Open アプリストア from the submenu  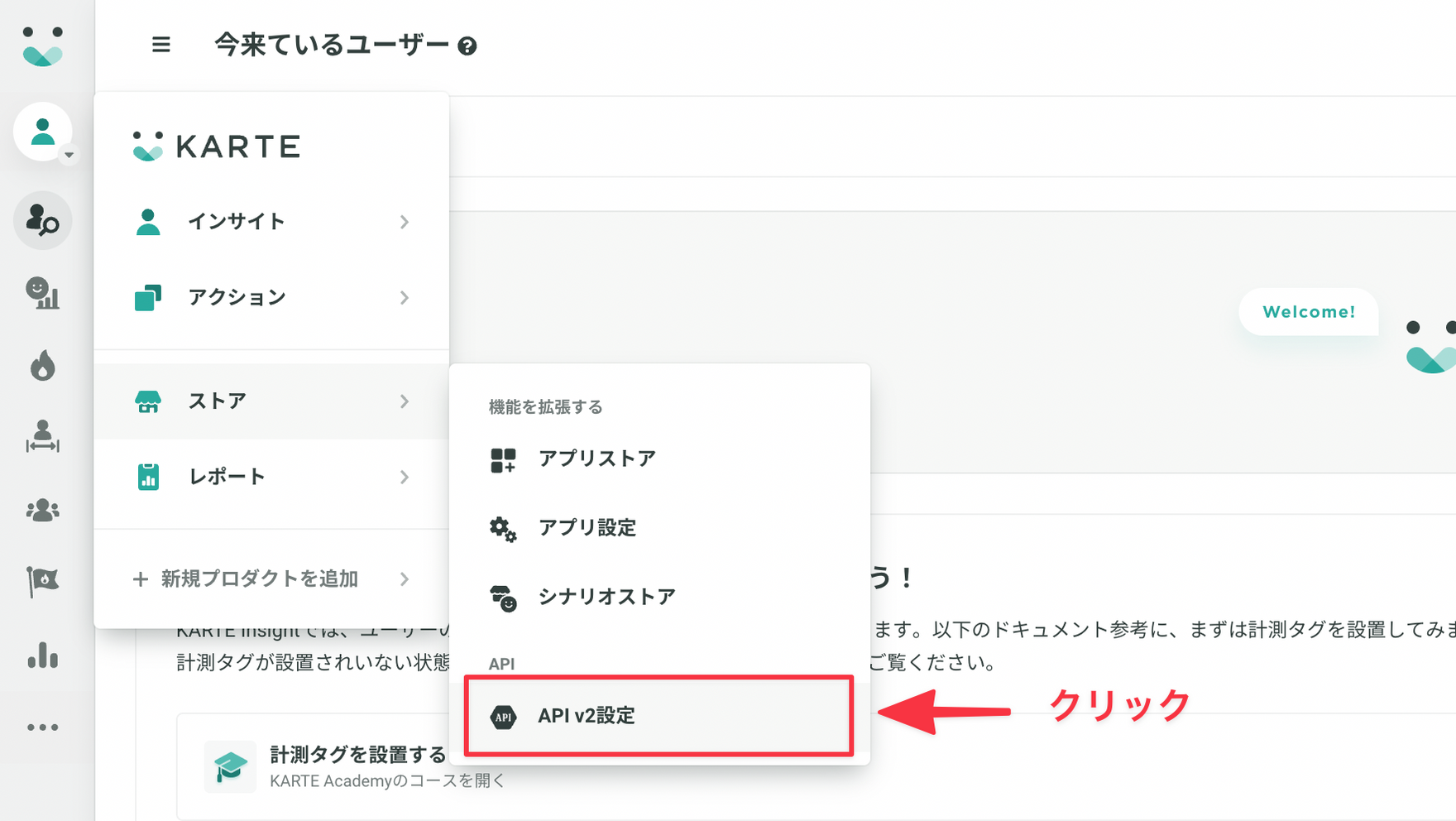659,459
